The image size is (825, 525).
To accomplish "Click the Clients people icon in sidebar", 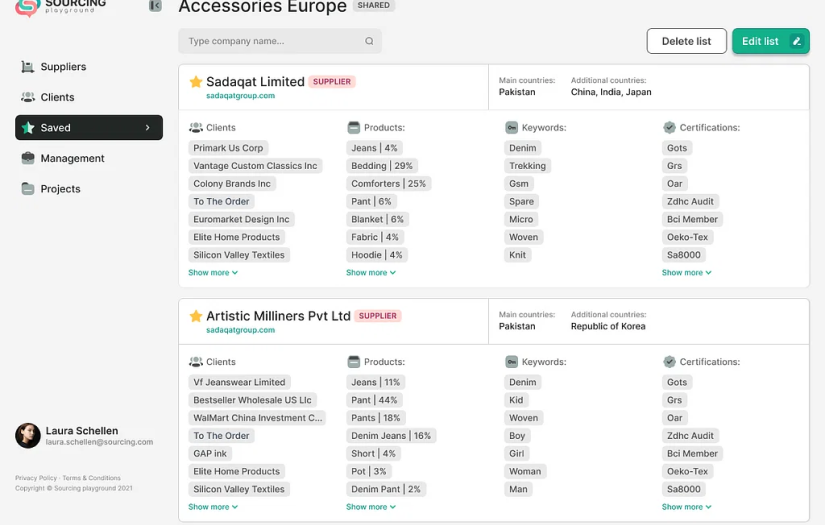I will [27, 97].
